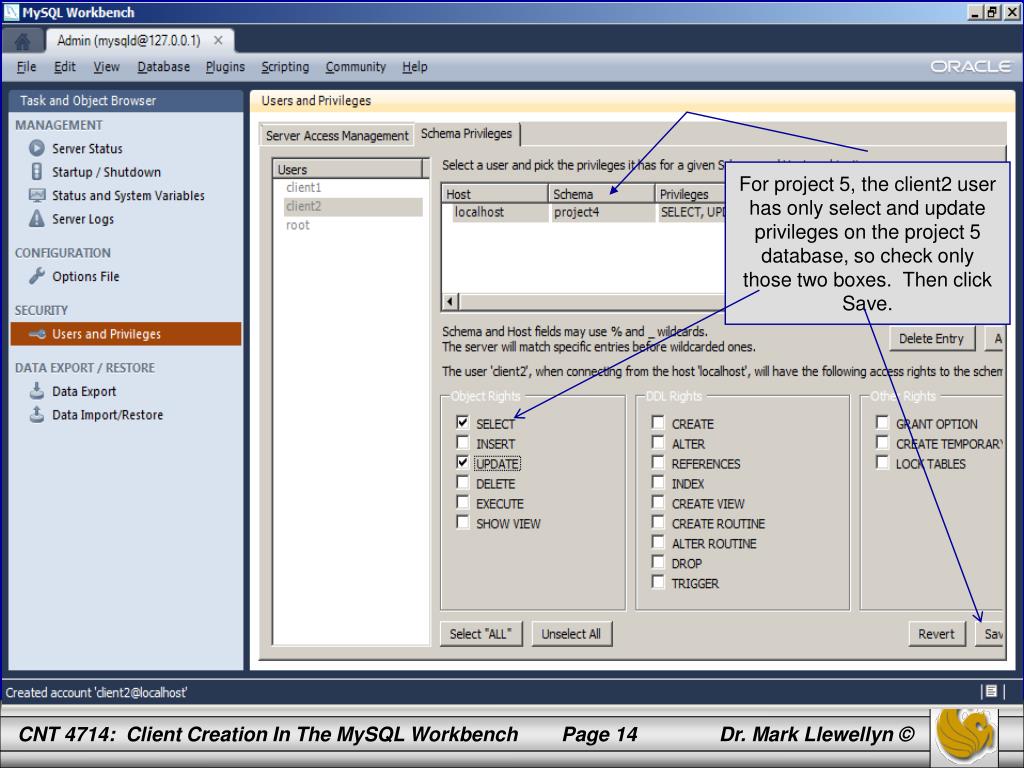1024x768 pixels.
Task: Uncheck the UPDATE privilege checkbox
Action: coord(462,462)
